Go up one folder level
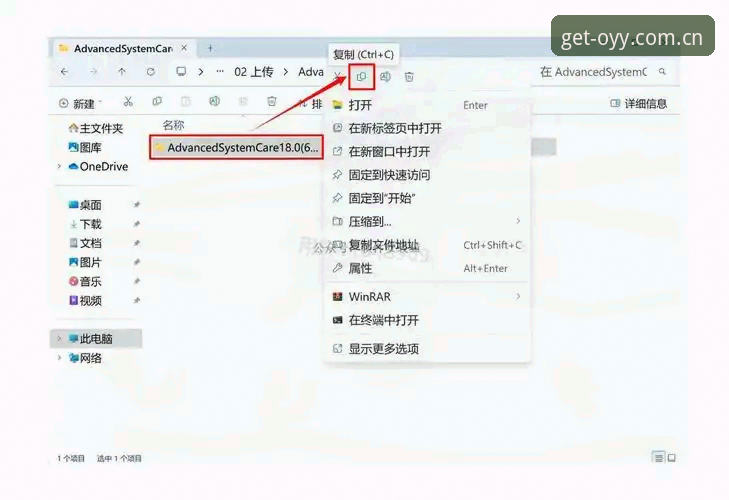 (x=122, y=72)
